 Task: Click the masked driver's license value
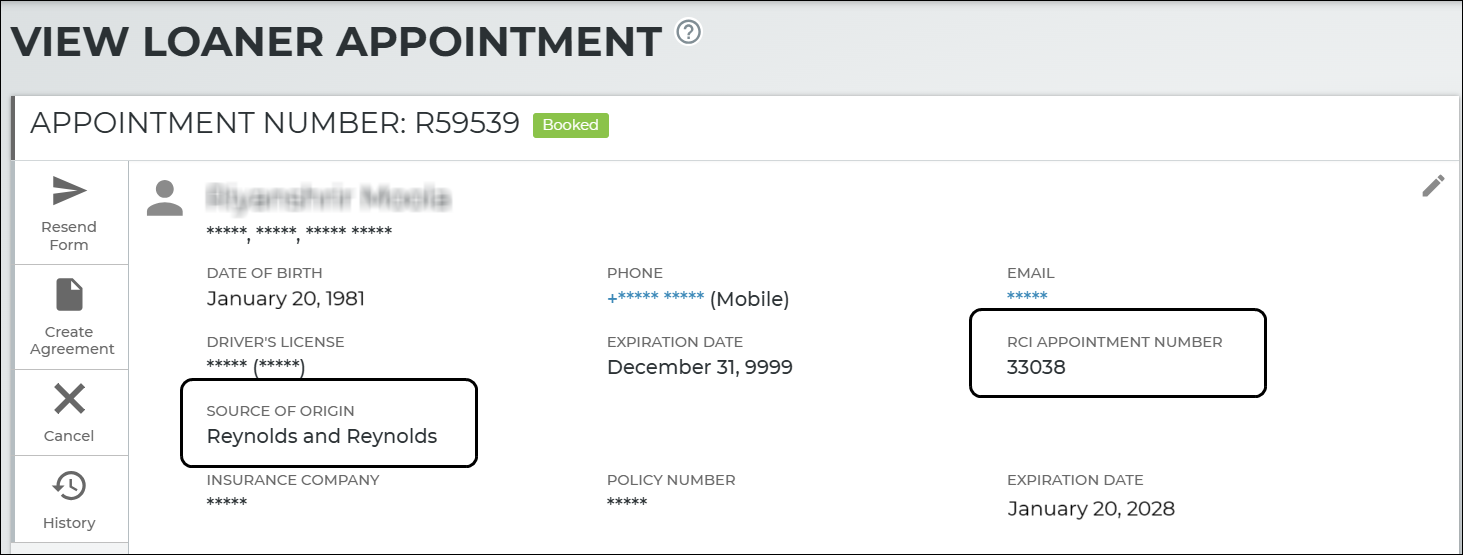255,366
